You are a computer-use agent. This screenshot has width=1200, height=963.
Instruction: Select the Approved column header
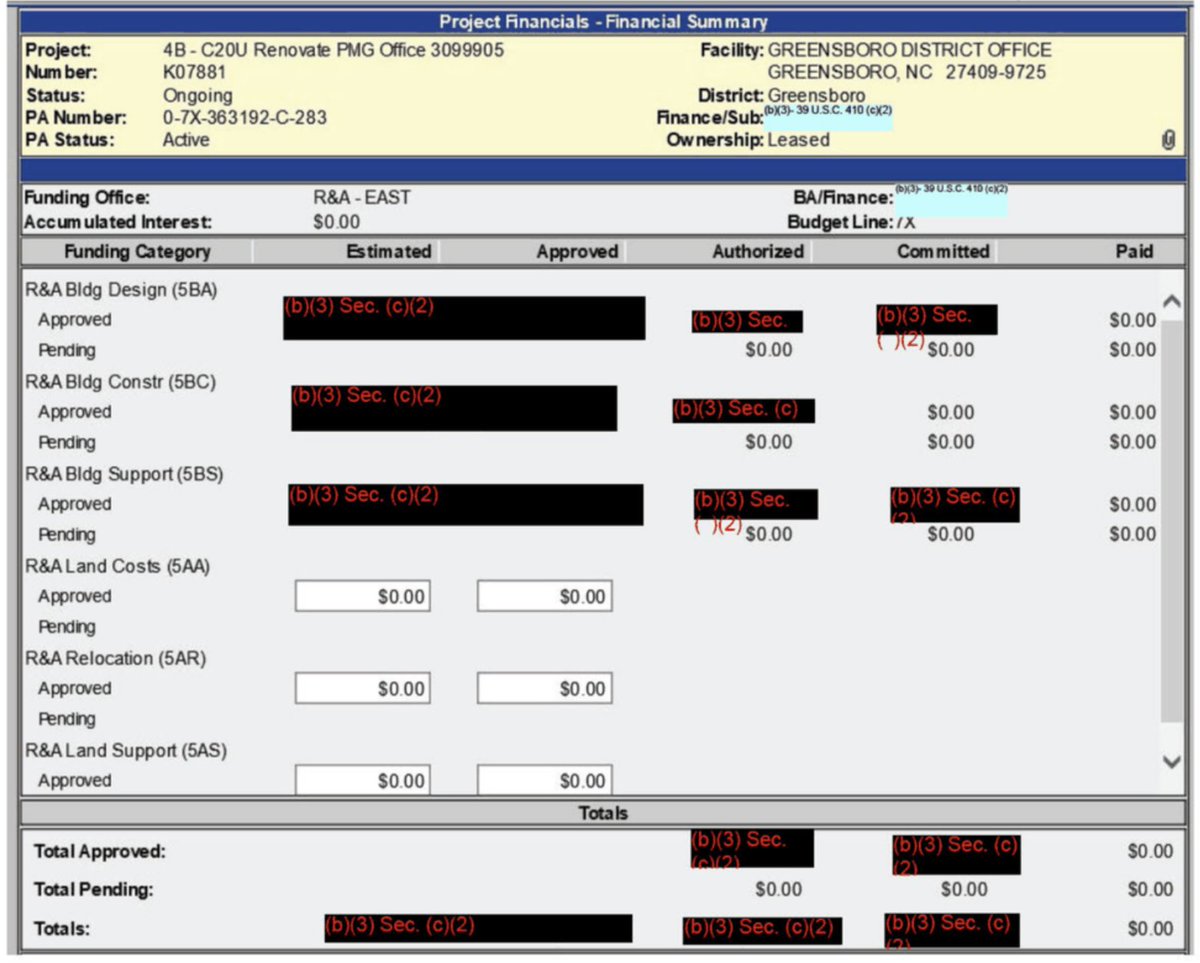click(577, 252)
